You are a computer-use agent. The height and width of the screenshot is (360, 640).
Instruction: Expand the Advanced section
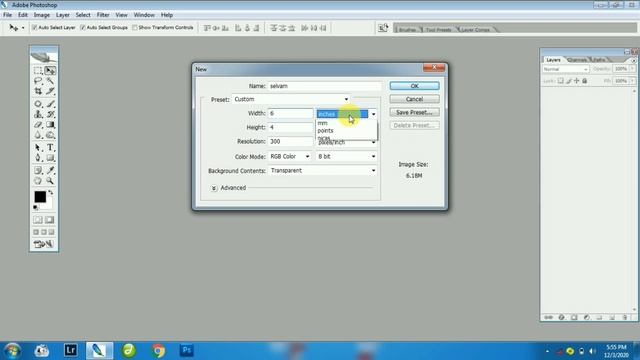[214, 188]
